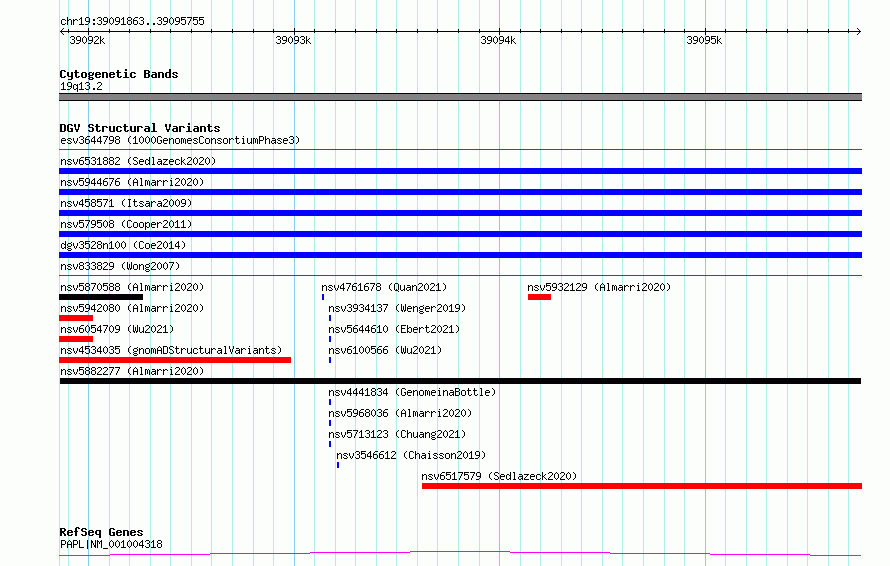Click the dgv3528n100 Coe2014 blue bar
Viewport: 890px width, 566px height.
coord(460,255)
